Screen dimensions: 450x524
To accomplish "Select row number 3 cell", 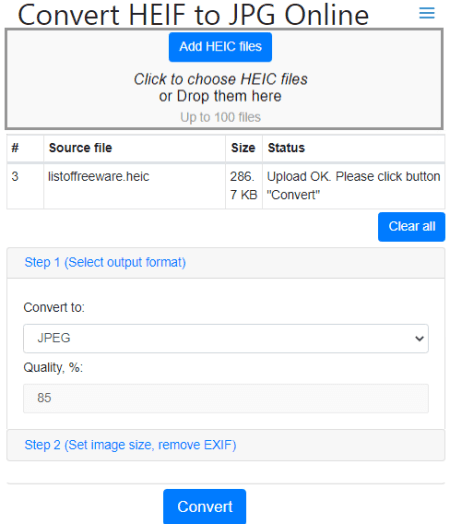I will click(x=25, y=186).
